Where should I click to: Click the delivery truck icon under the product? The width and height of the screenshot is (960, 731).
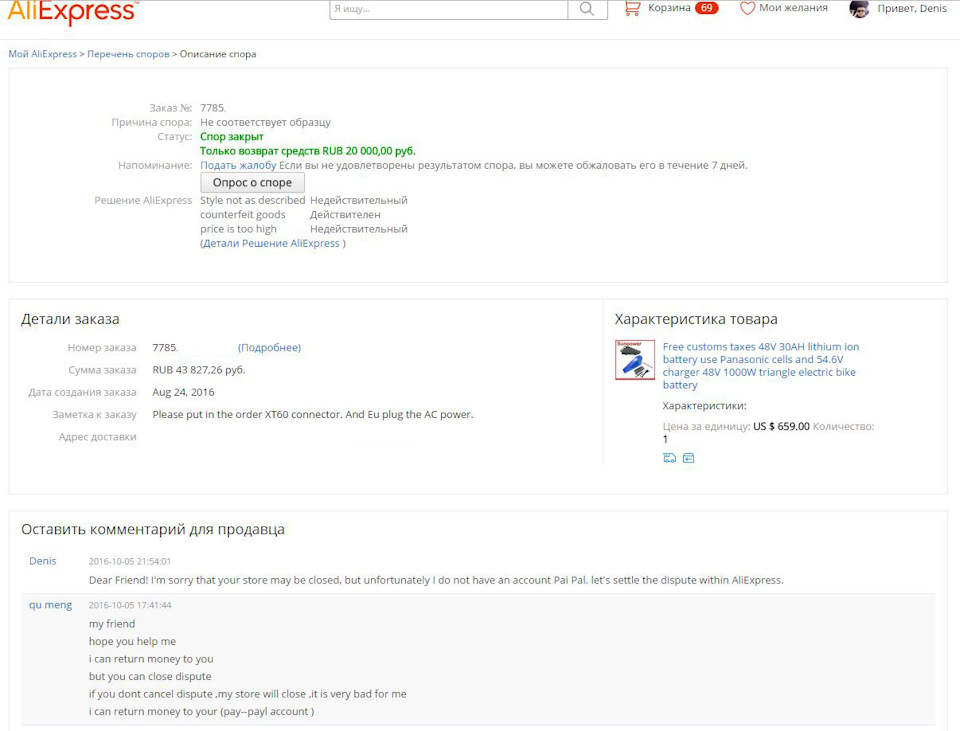pos(669,458)
